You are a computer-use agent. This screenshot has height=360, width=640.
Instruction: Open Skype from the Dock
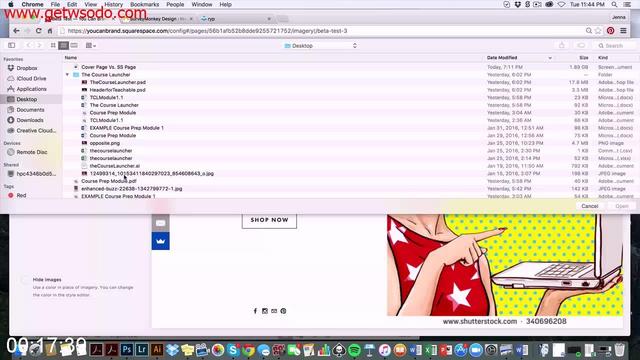233,350
